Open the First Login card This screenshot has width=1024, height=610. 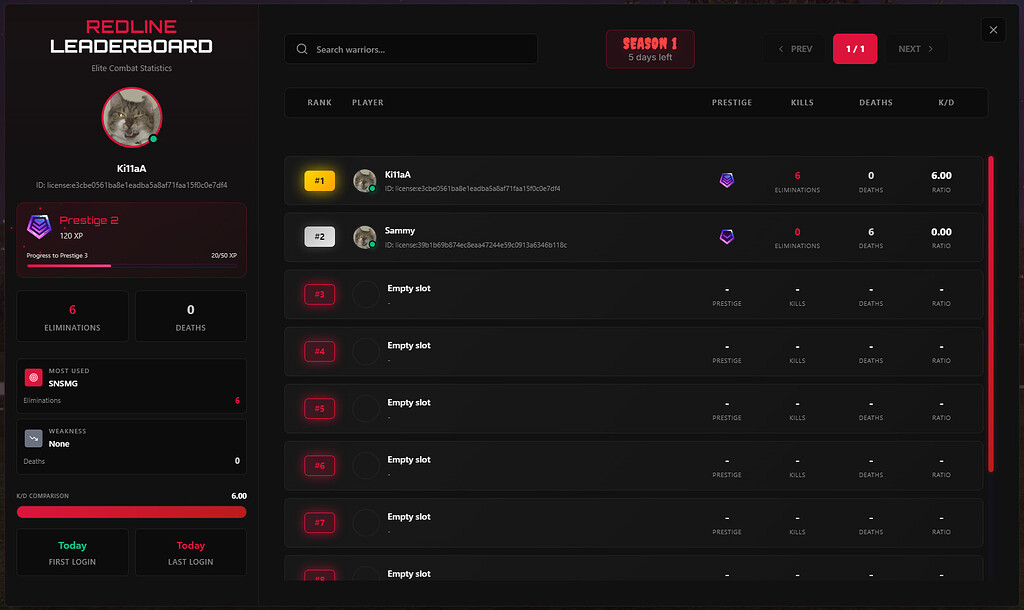[72, 553]
